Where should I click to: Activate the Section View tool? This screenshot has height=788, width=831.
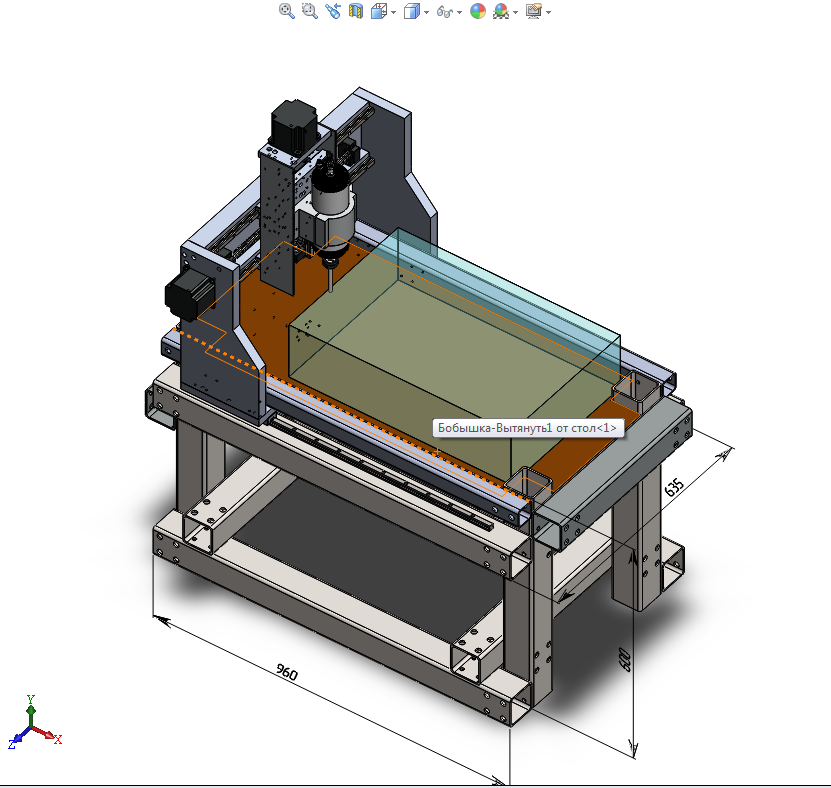tap(356, 11)
